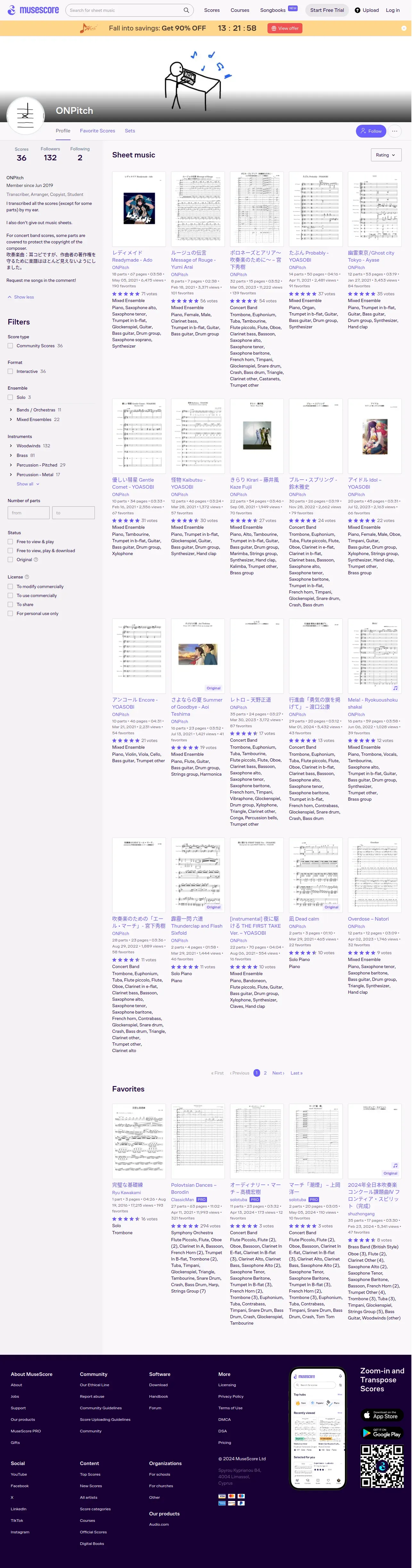Viewport: 412px width, 1568px height.
Task: Open the Rating sort dropdown
Action: (x=386, y=155)
